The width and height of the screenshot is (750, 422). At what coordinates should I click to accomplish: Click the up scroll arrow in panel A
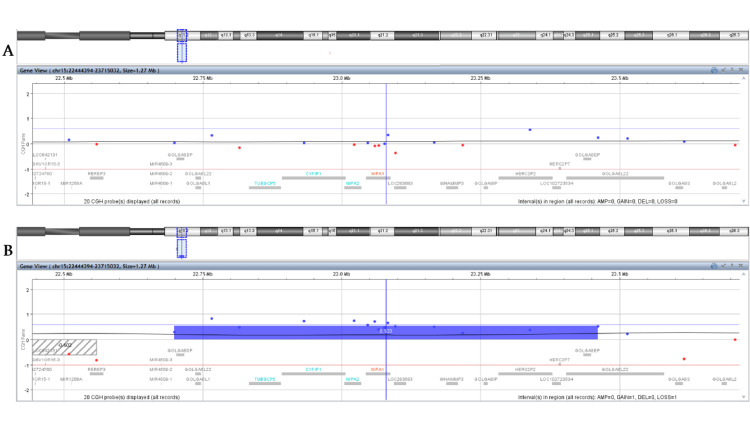[x=743, y=78]
